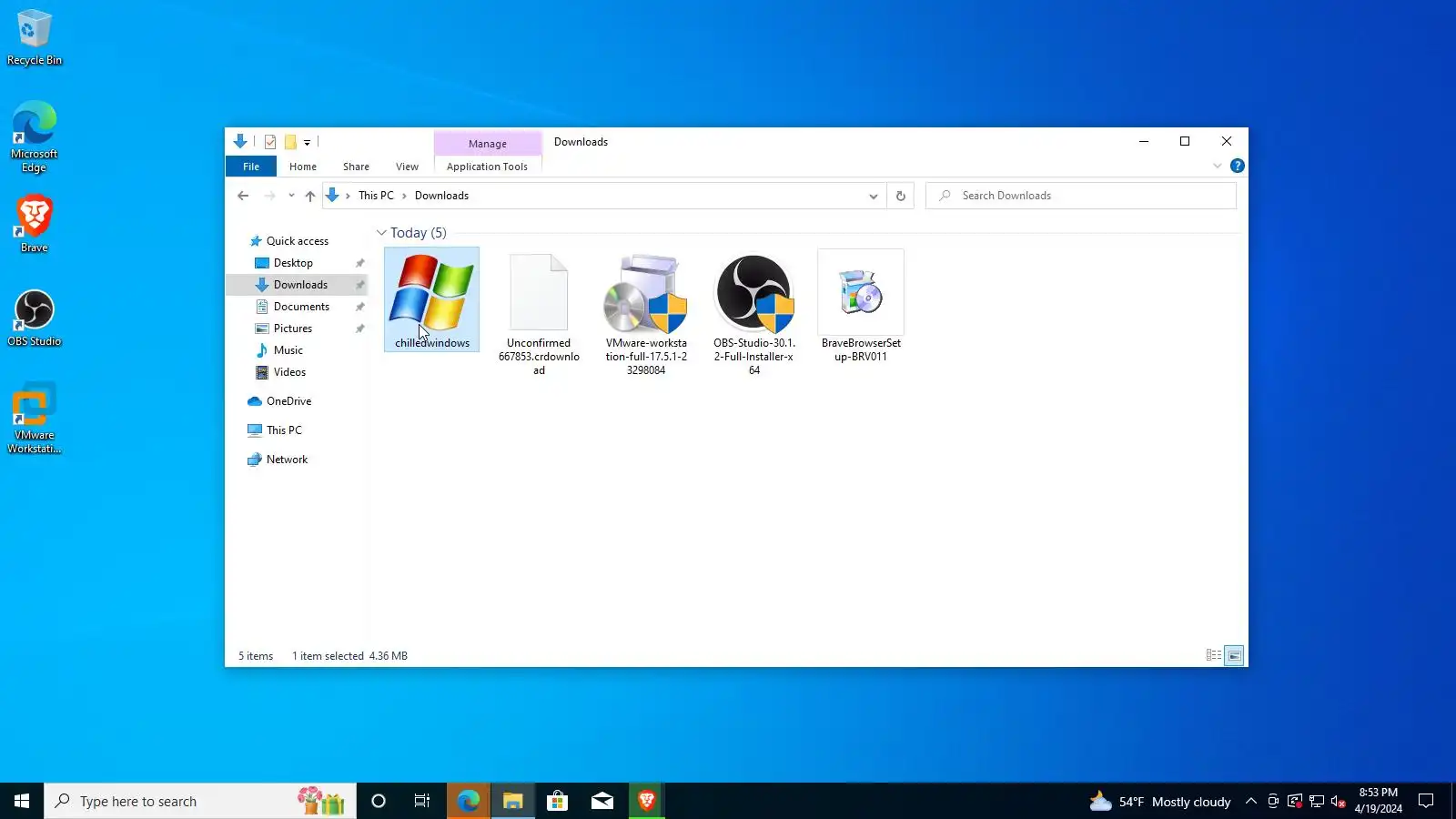Image resolution: width=1456 pixels, height=819 pixels.
Task: Select the OBS-Studio Full-Installer file
Action: (753, 314)
